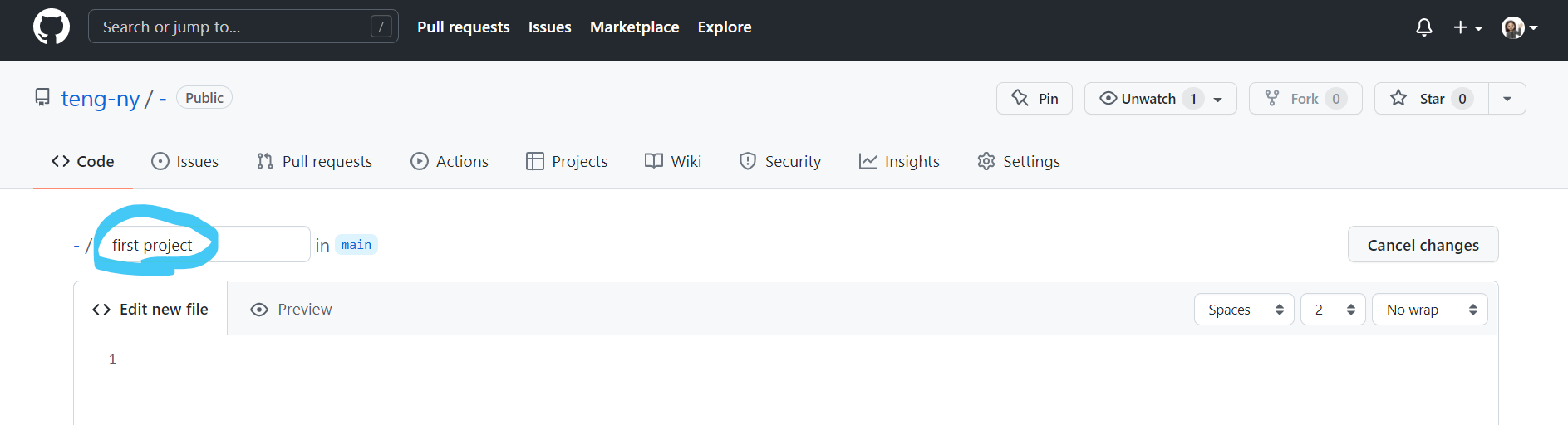This screenshot has width=1568, height=425.
Task: Go to Pull requests in top nav
Action: 464,27
